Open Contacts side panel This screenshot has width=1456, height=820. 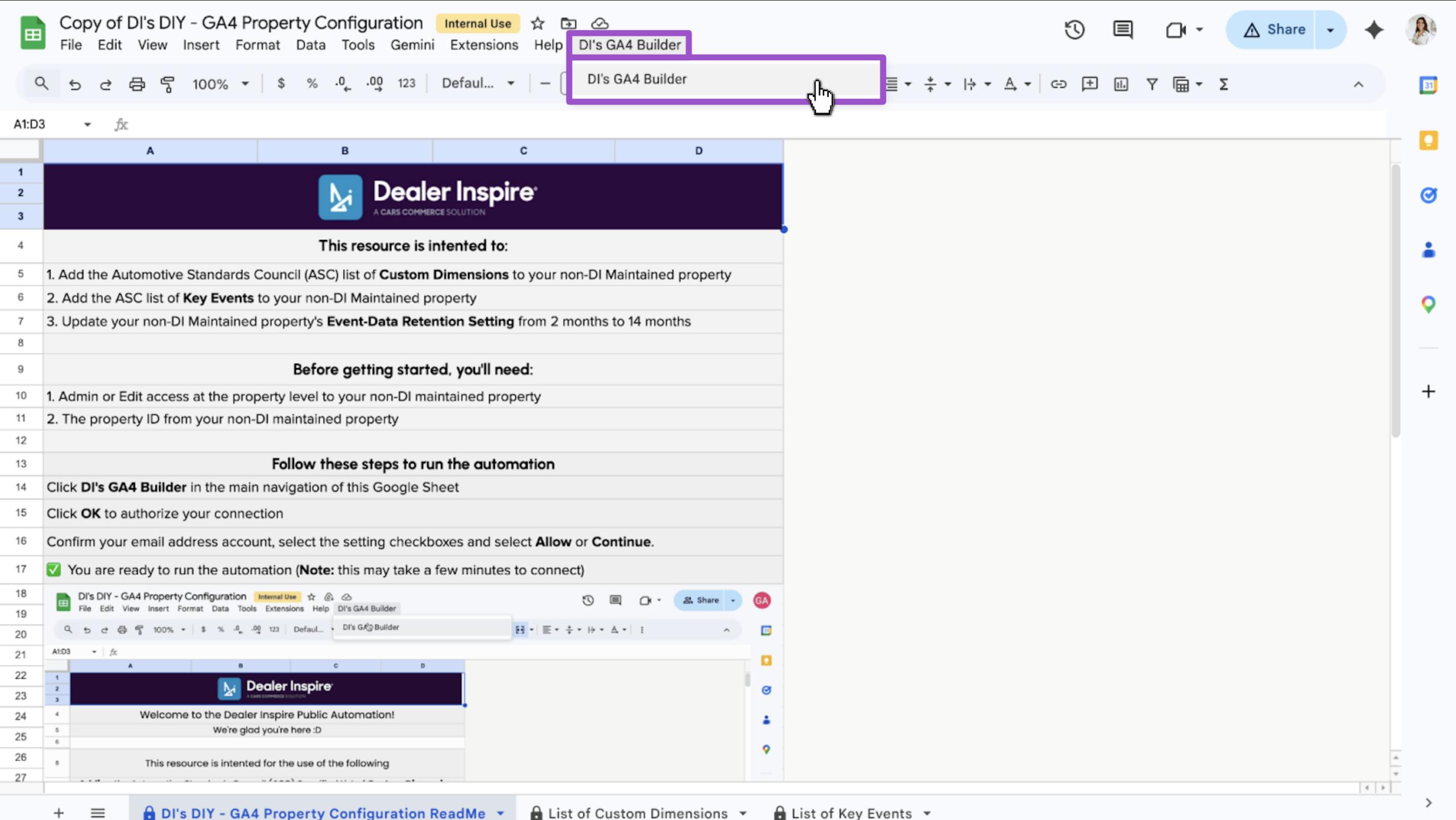tap(1428, 250)
